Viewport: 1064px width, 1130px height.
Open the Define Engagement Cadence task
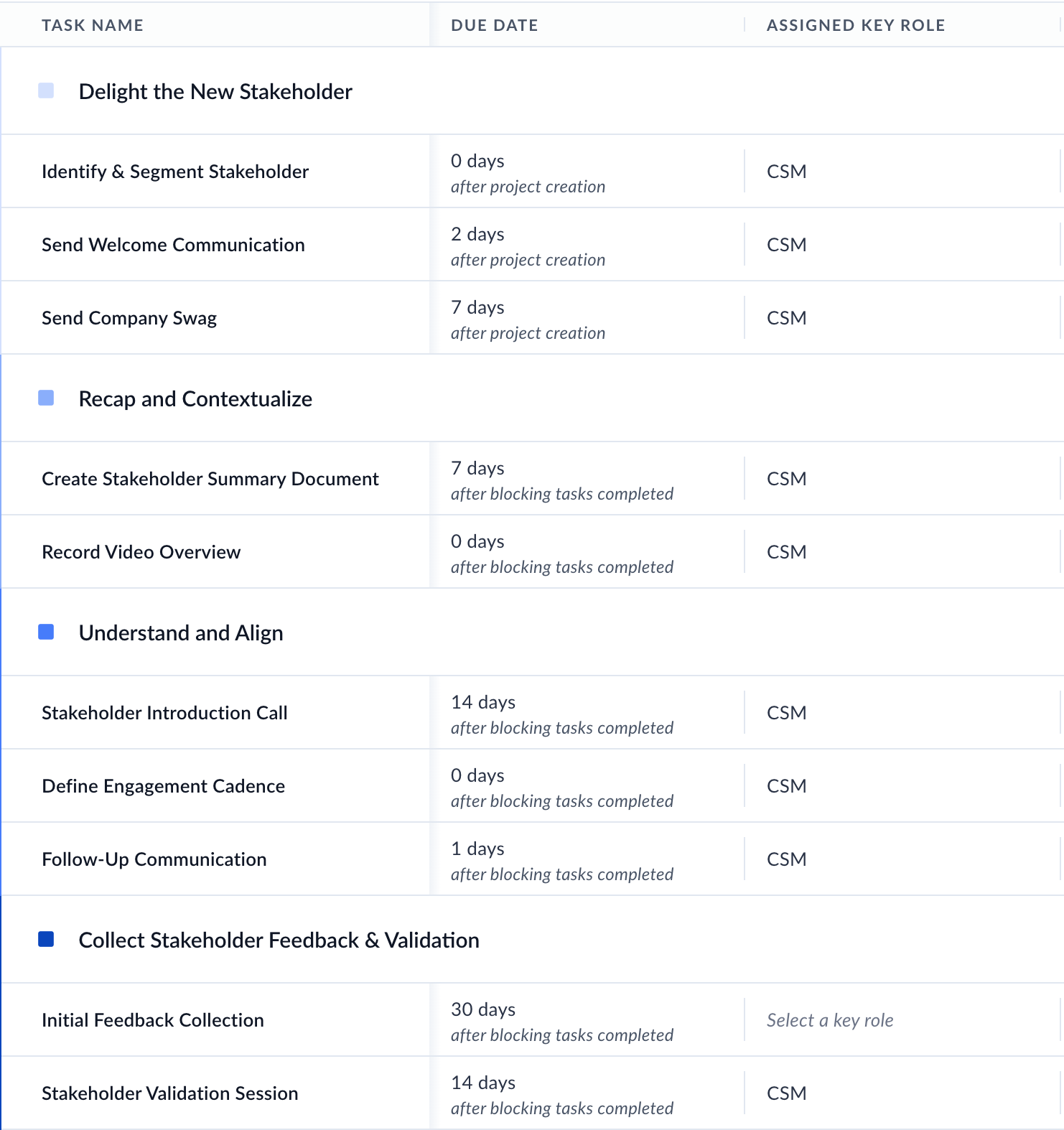point(163,786)
